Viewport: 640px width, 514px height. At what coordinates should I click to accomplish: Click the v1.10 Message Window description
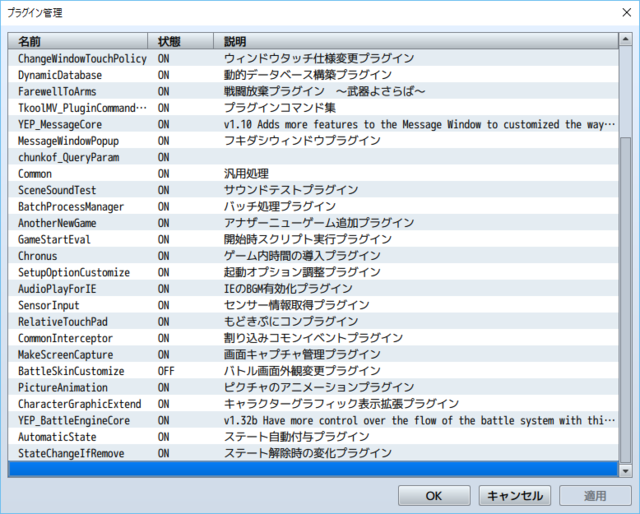coord(419,124)
